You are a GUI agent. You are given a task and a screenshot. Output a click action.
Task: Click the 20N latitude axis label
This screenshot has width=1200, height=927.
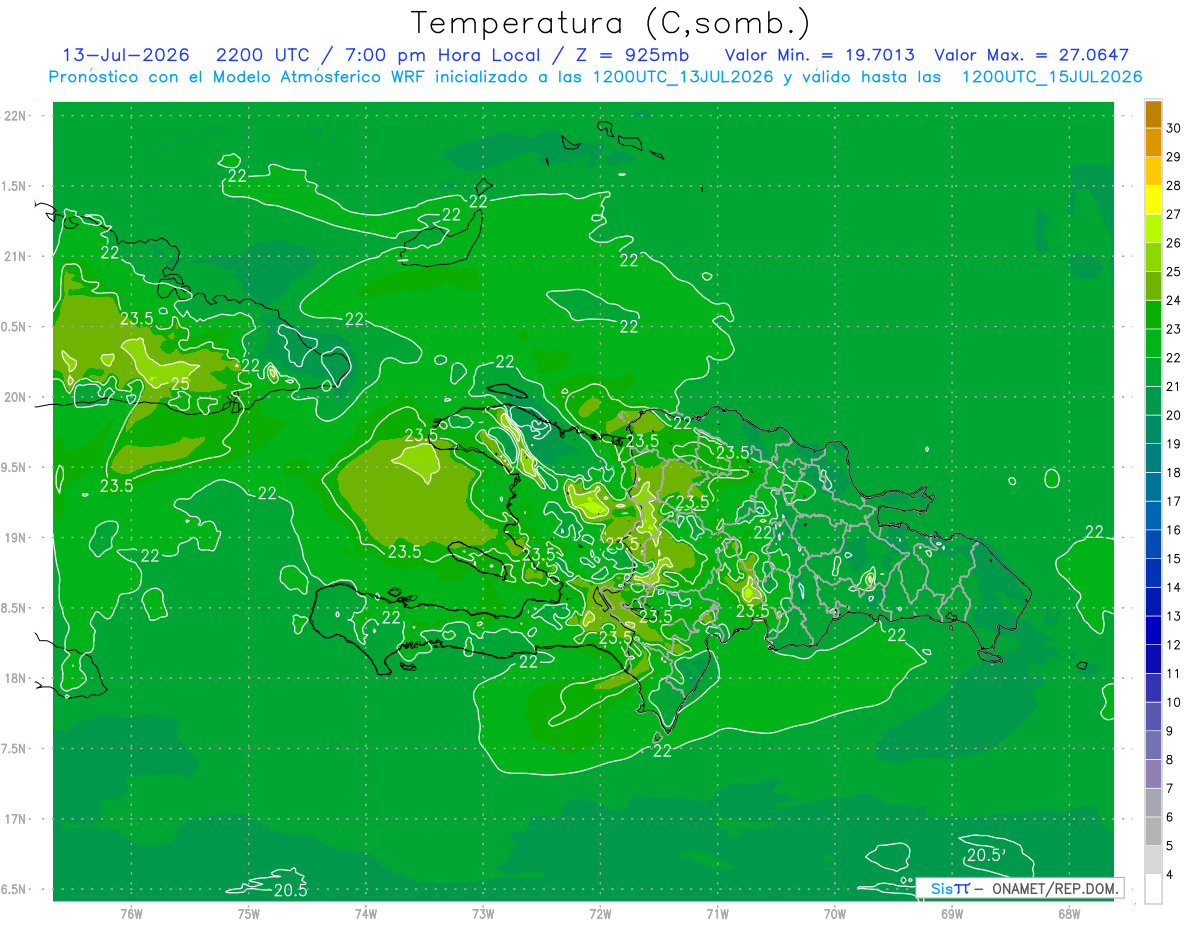tap(16, 397)
